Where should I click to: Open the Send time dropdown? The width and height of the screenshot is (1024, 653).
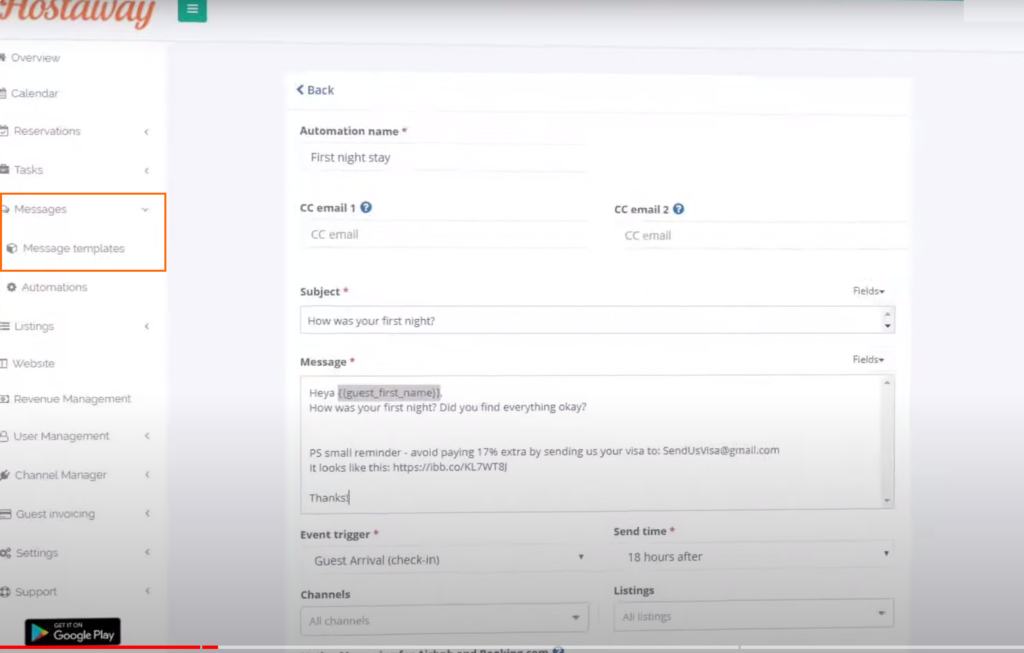click(x=752, y=555)
